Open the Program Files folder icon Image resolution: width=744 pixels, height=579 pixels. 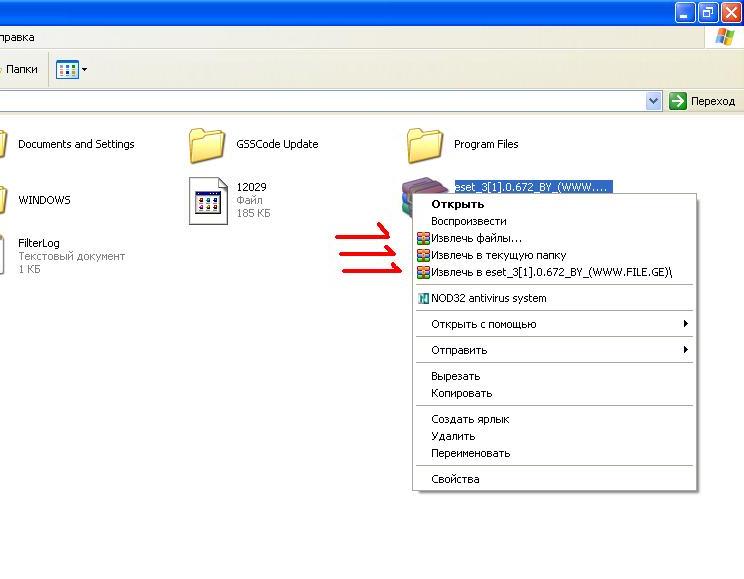(425, 145)
